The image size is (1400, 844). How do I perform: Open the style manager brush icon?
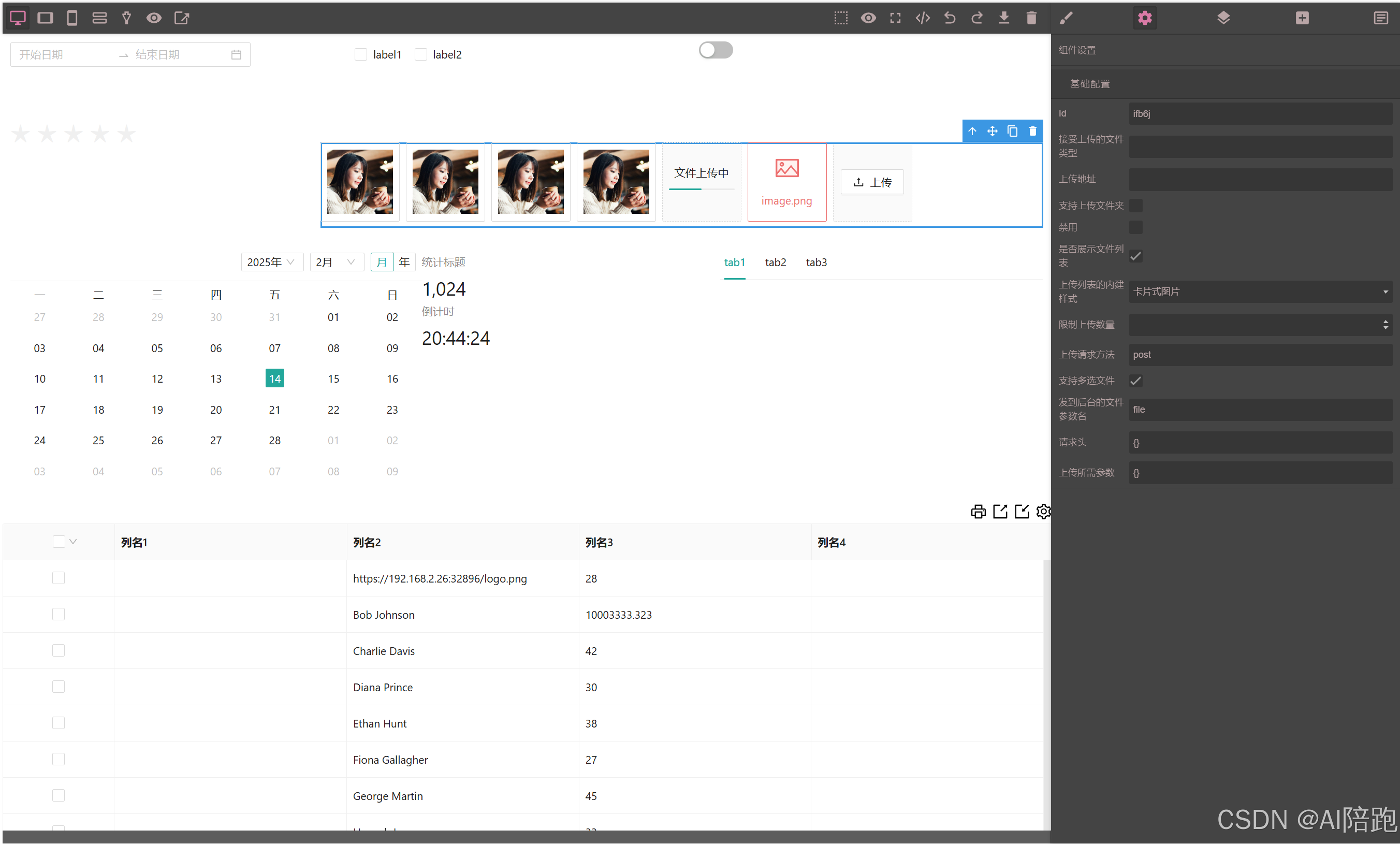[1066, 18]
